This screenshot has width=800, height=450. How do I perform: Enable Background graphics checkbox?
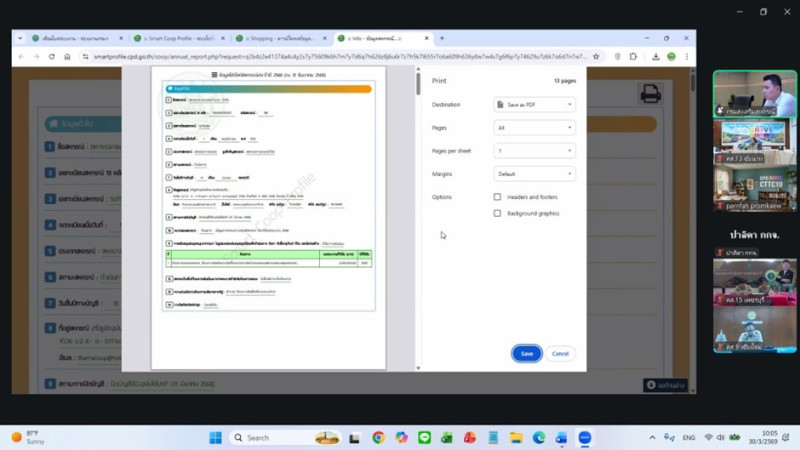[497, 213]
